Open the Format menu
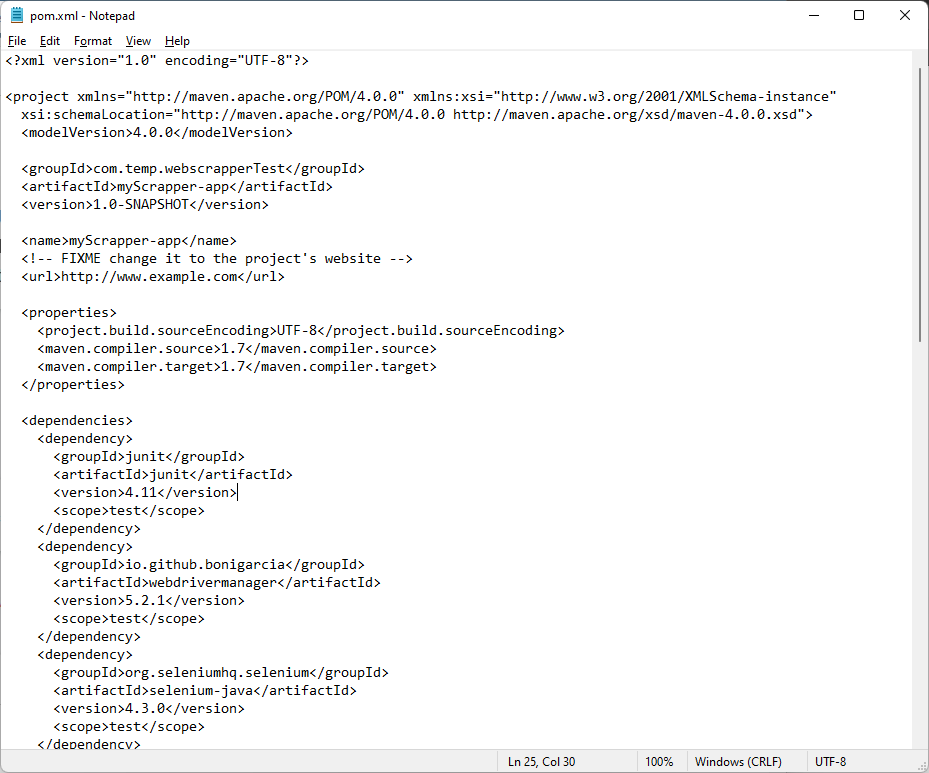Screen dimensions: 929x773 (x=92, y=41)
